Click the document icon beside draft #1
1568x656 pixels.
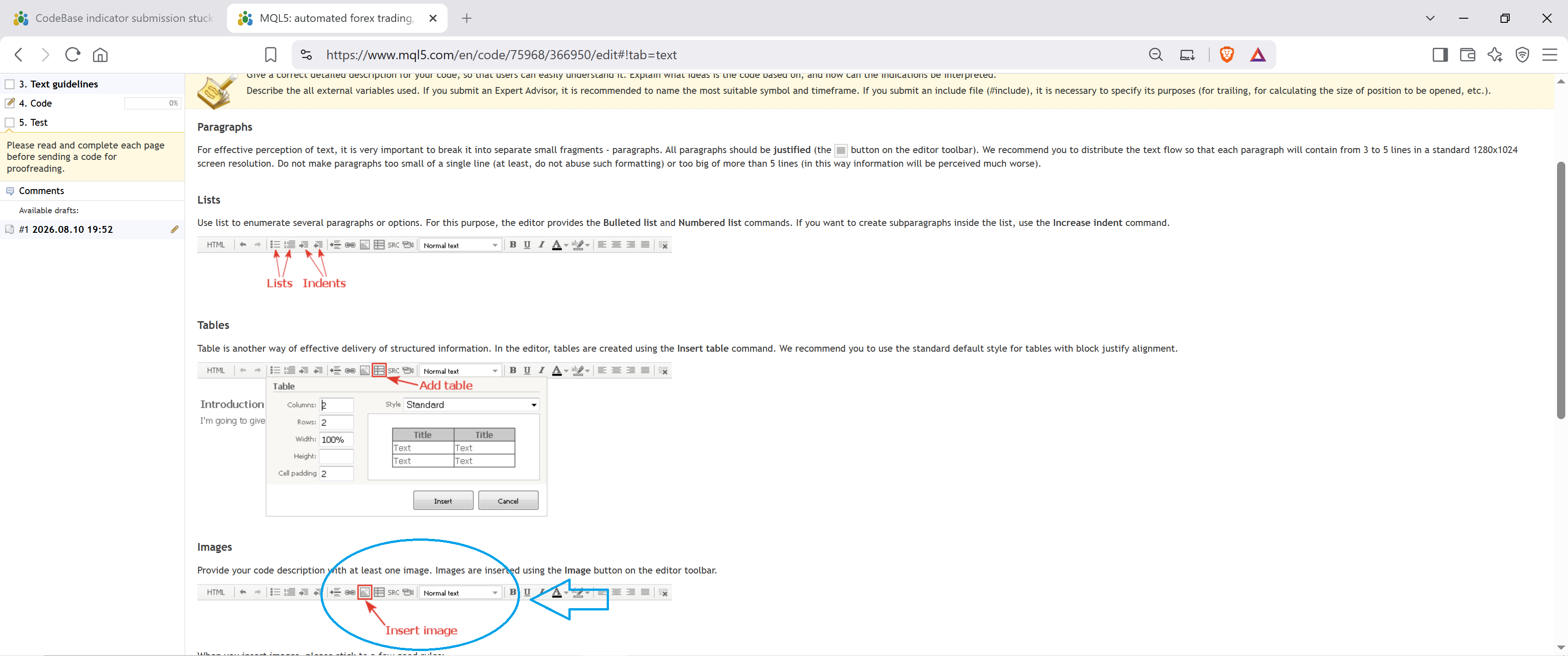10,230
